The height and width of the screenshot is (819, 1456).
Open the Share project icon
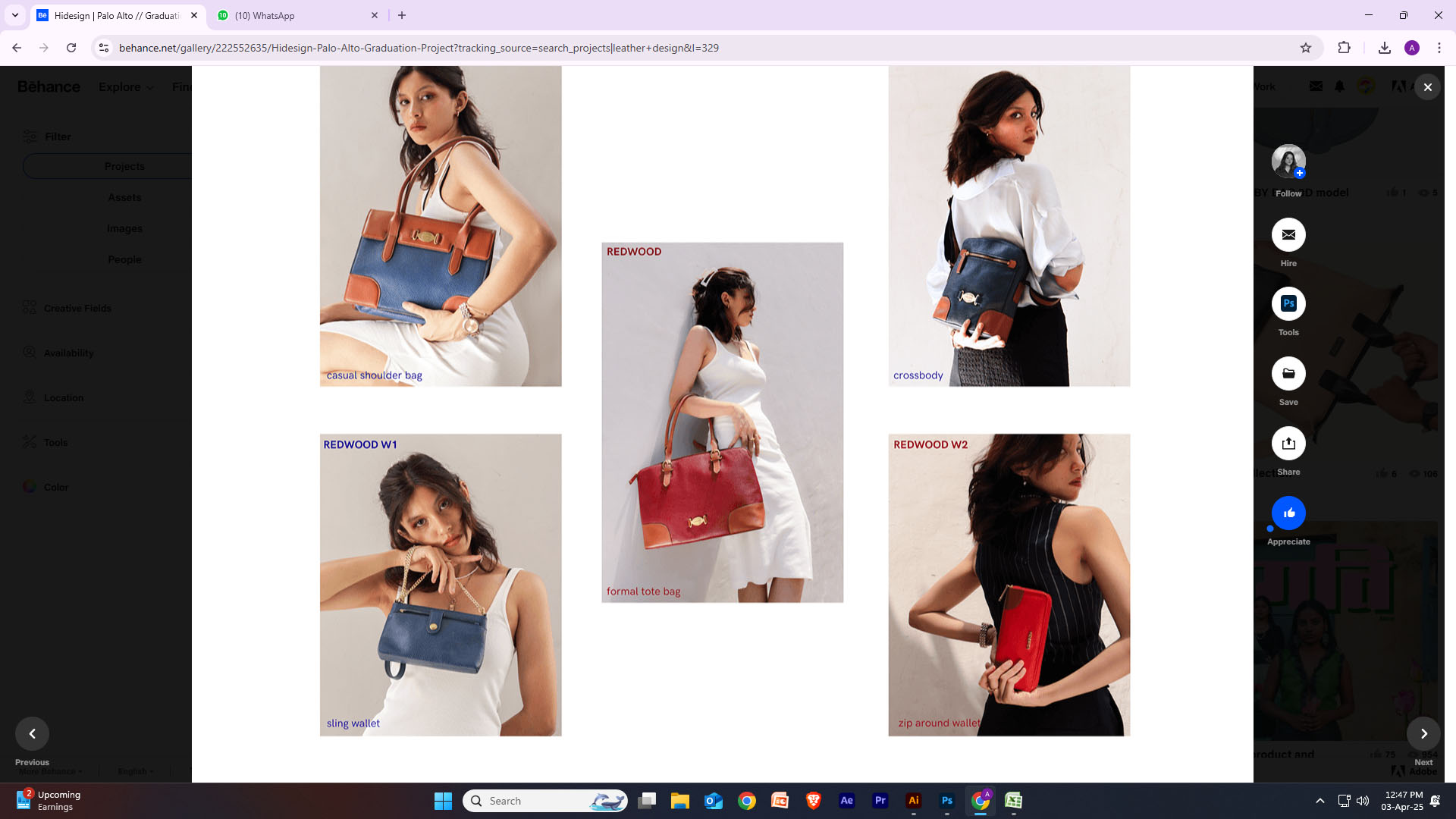pyautogui.click(x=1288, y=444)
